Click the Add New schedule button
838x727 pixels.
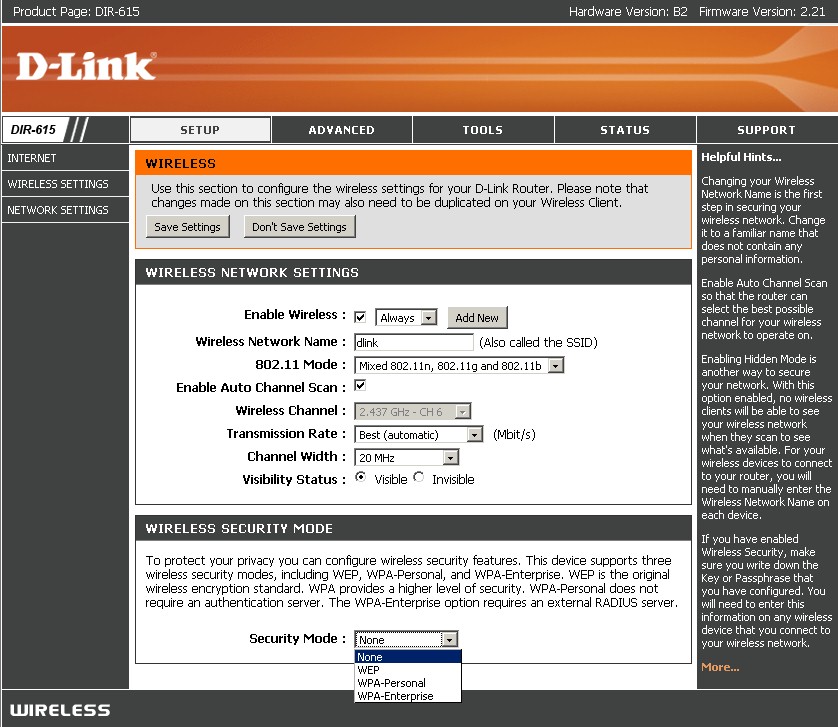click(x=477, y=318)
